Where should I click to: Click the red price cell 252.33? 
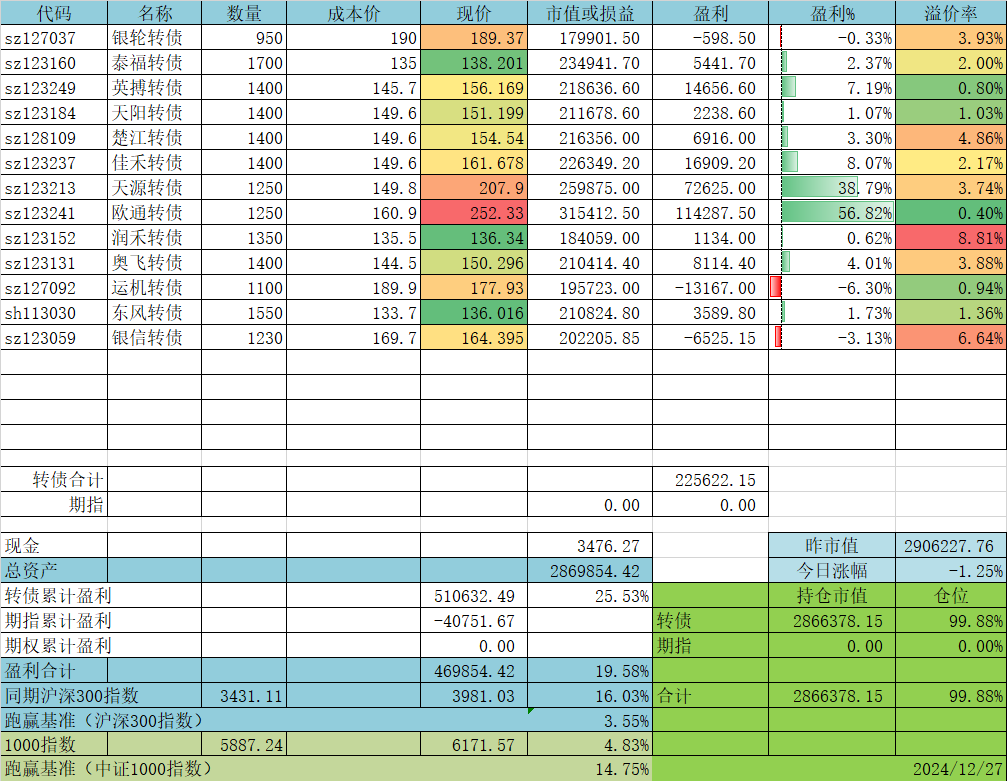click(474, 213)
